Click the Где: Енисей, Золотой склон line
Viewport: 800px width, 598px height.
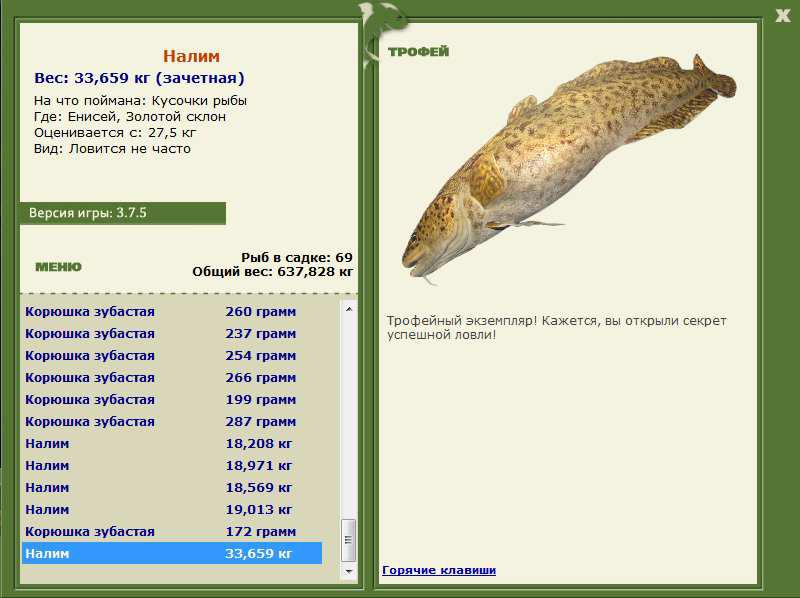pos(130,116)
